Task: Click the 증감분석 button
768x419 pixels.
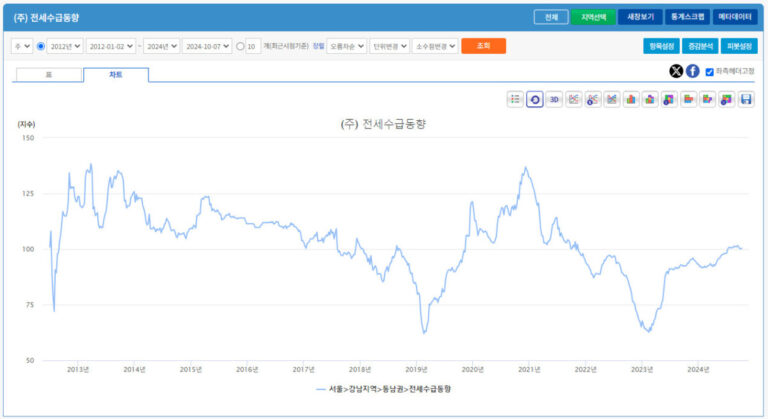Action: (x=700, y=46)
